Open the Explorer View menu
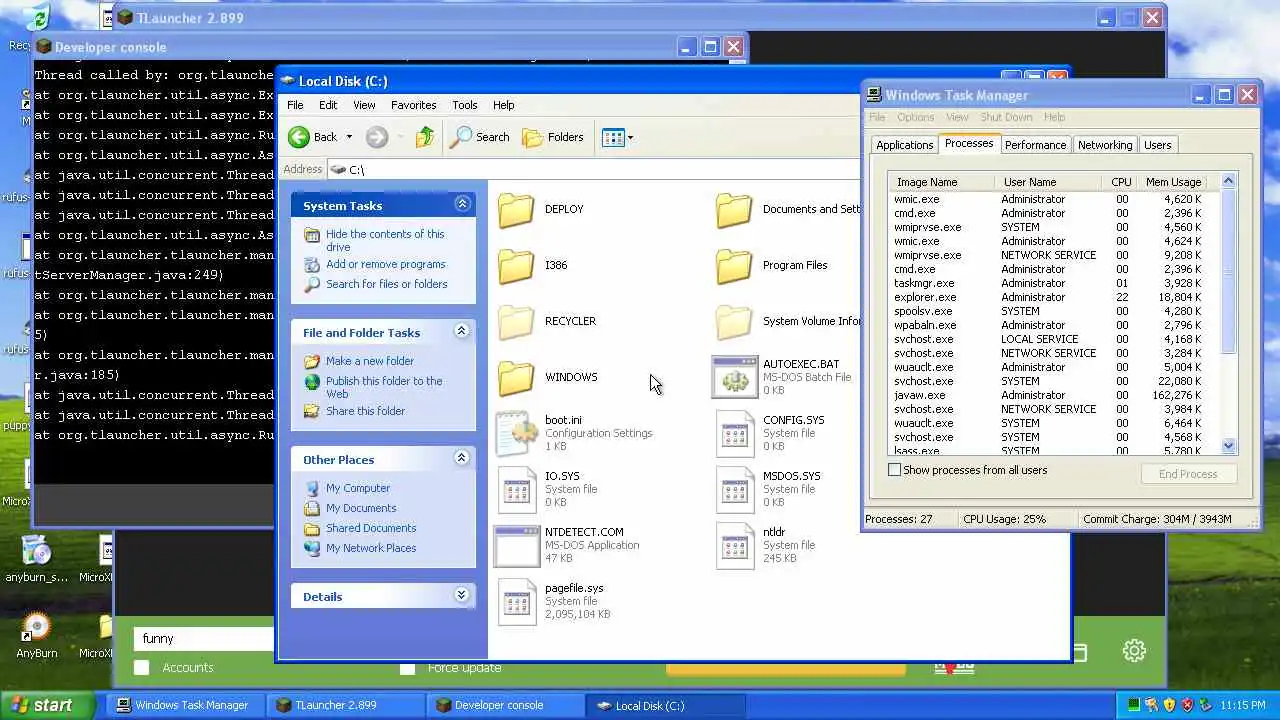 [x=364, y=105]
